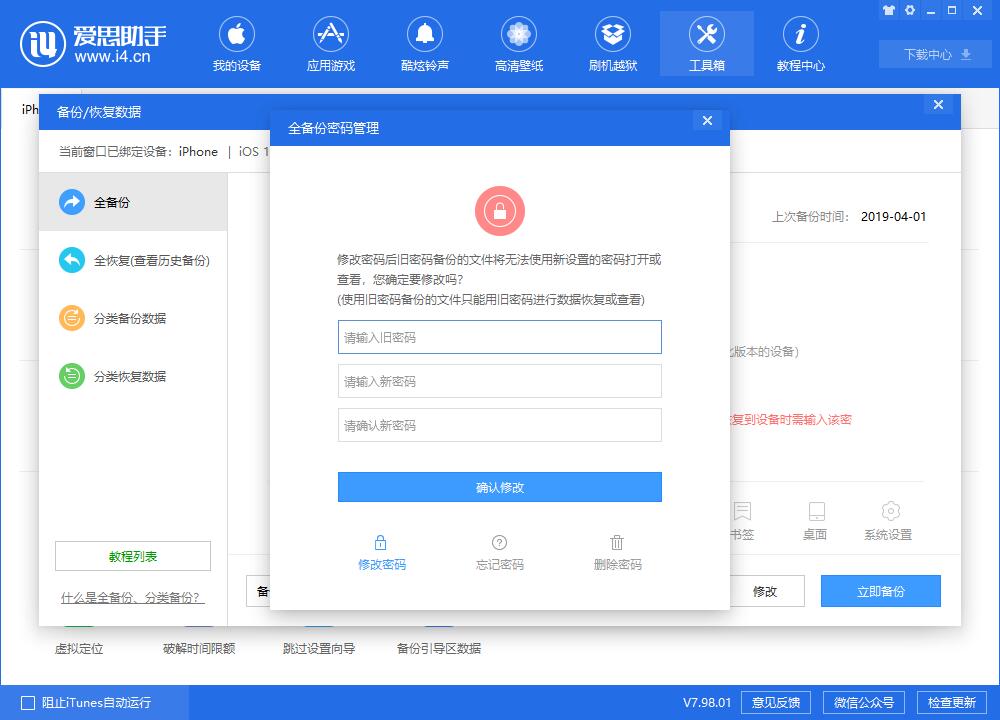Open the 书签 bookmark tool
The width and height of the screenshot is (1000, 720).
click(741, 520)
